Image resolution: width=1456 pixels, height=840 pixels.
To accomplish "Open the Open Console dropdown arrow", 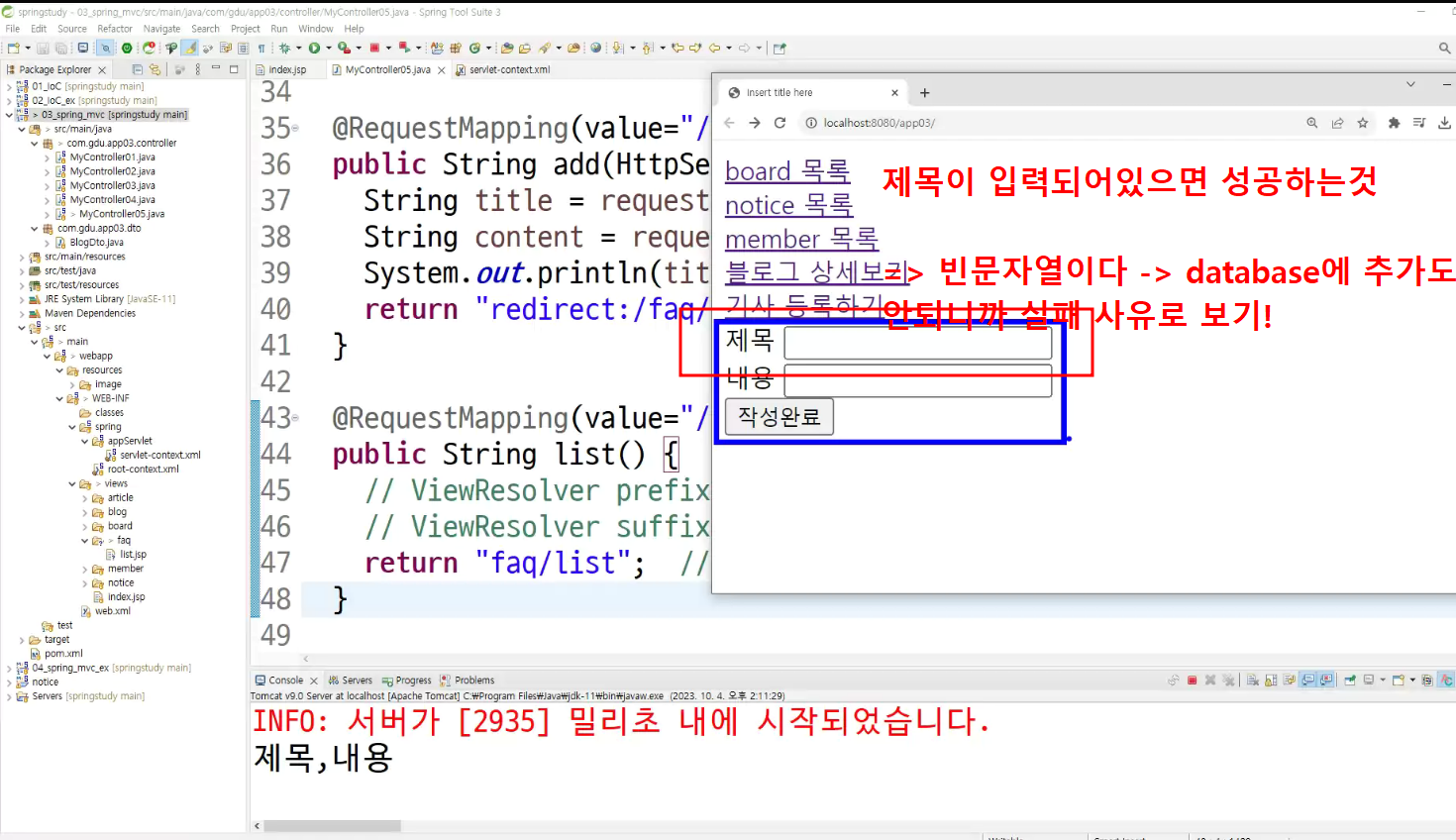I will (1412, 681).
